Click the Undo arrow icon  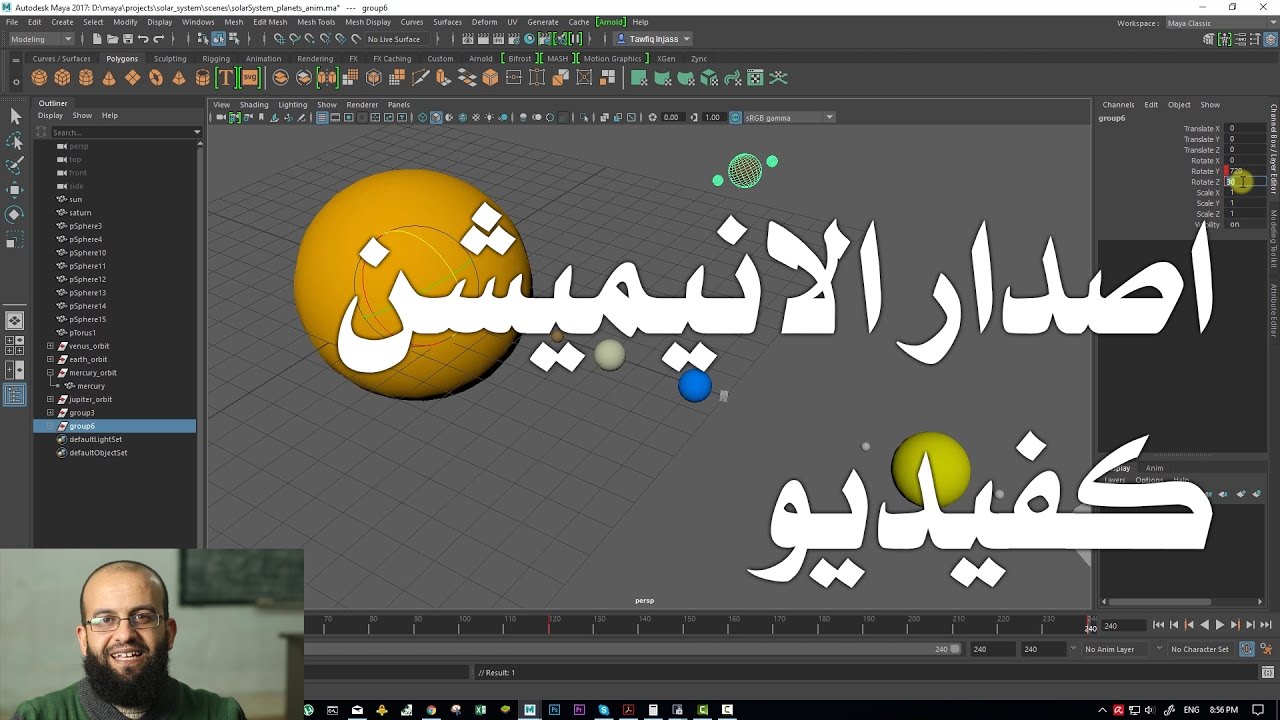143,39
